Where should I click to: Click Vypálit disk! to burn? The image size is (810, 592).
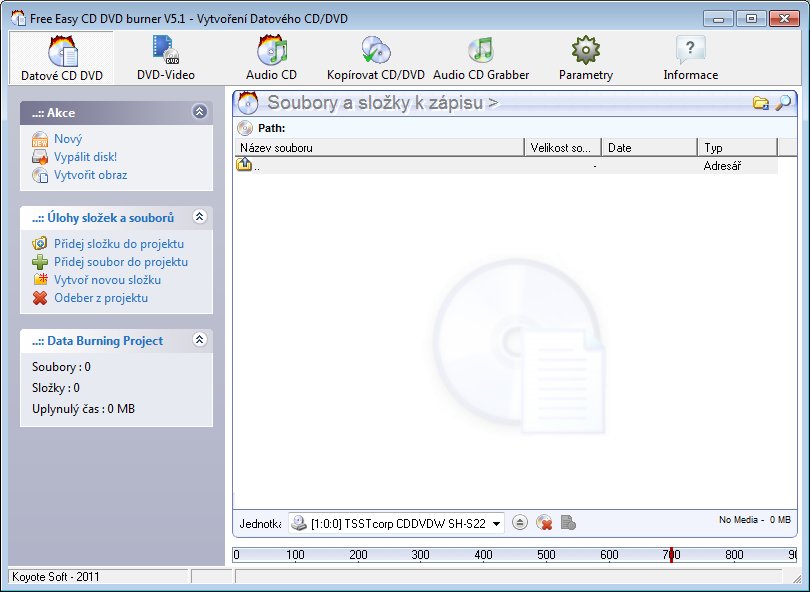(85, 157)
